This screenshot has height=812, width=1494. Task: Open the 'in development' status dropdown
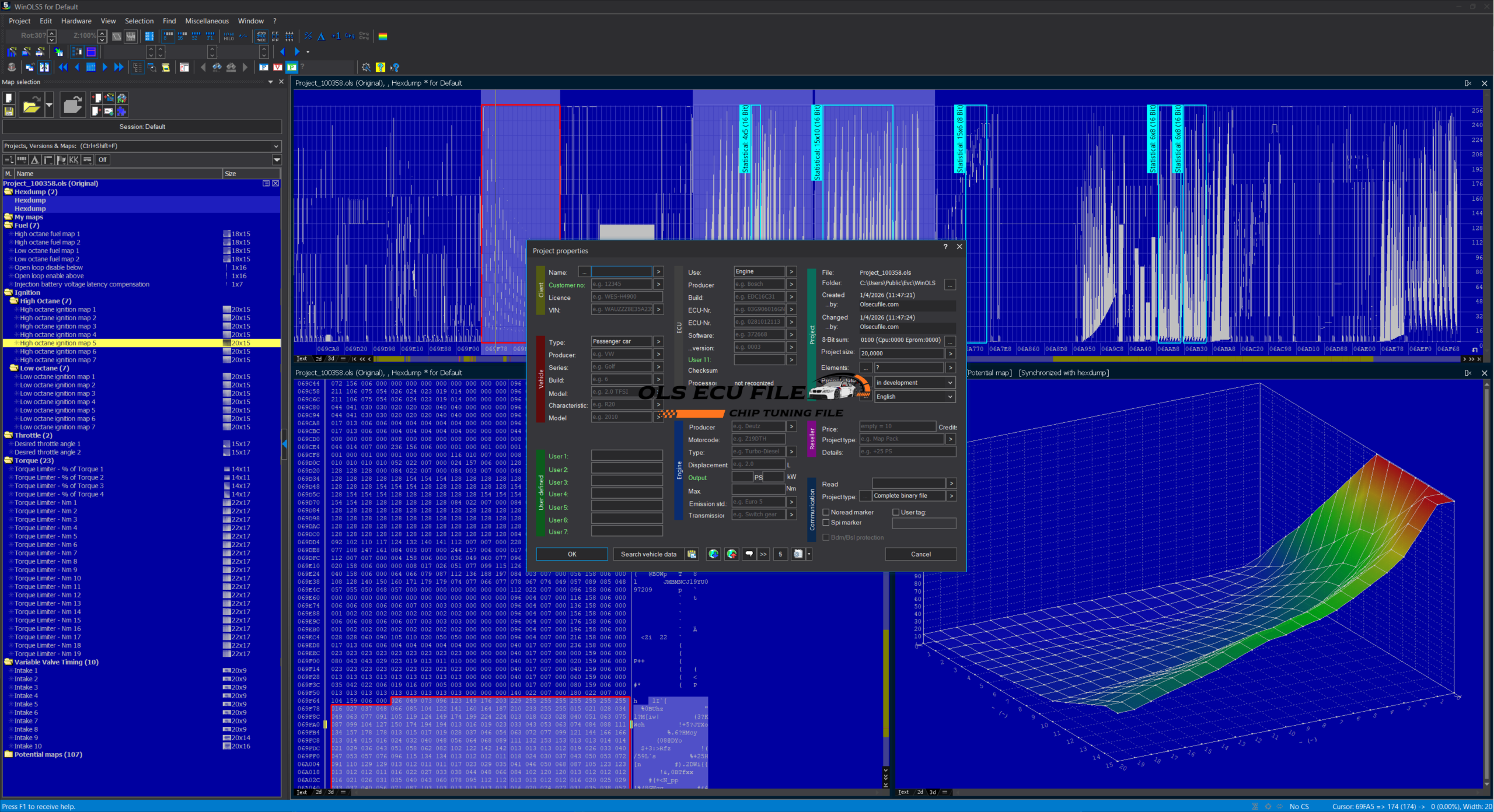click(914, 383)
